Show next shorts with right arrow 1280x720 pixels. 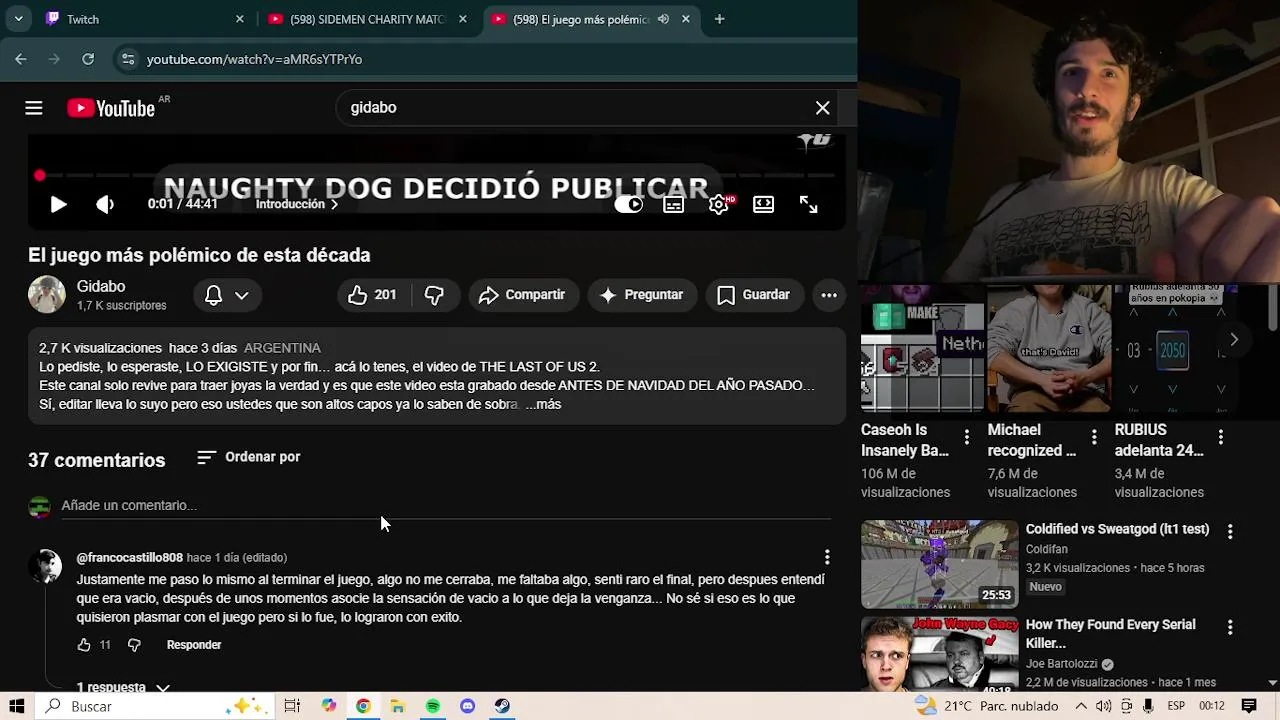pyautogui.click(x=1234, y=340)
